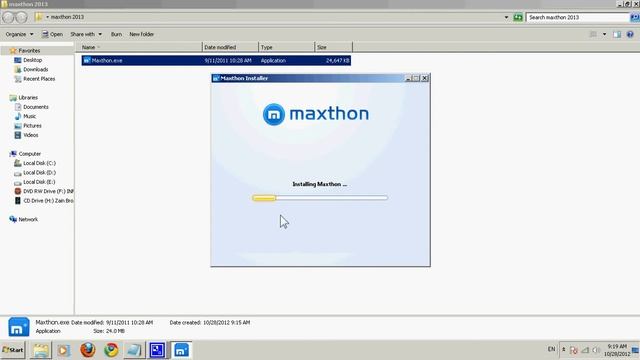Screen dimensions: 640x360
Task: Open Windows Explorer from taskbar
Action: 41,350
